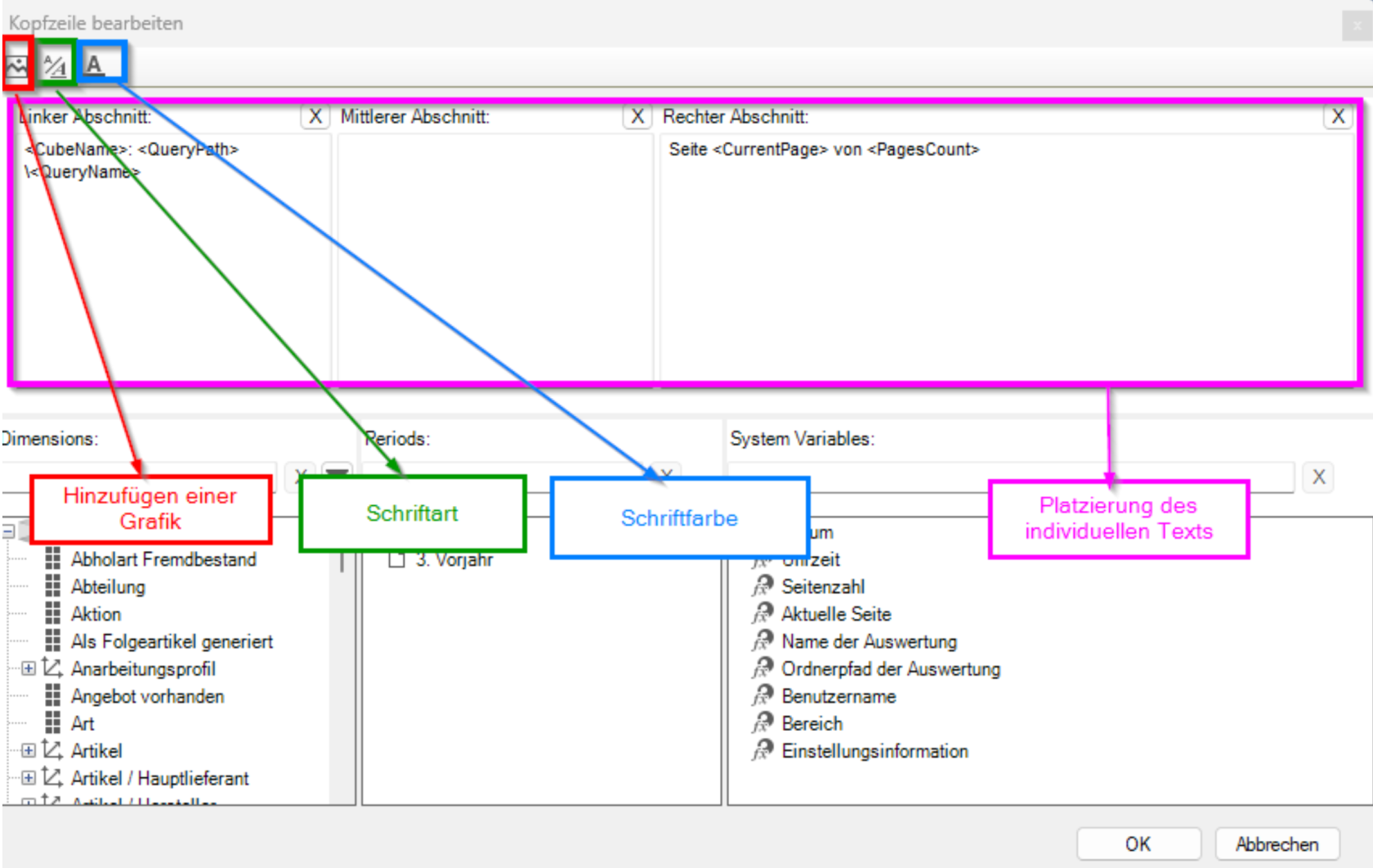Clear the Rechter Abschnitt with its X

1338,117
